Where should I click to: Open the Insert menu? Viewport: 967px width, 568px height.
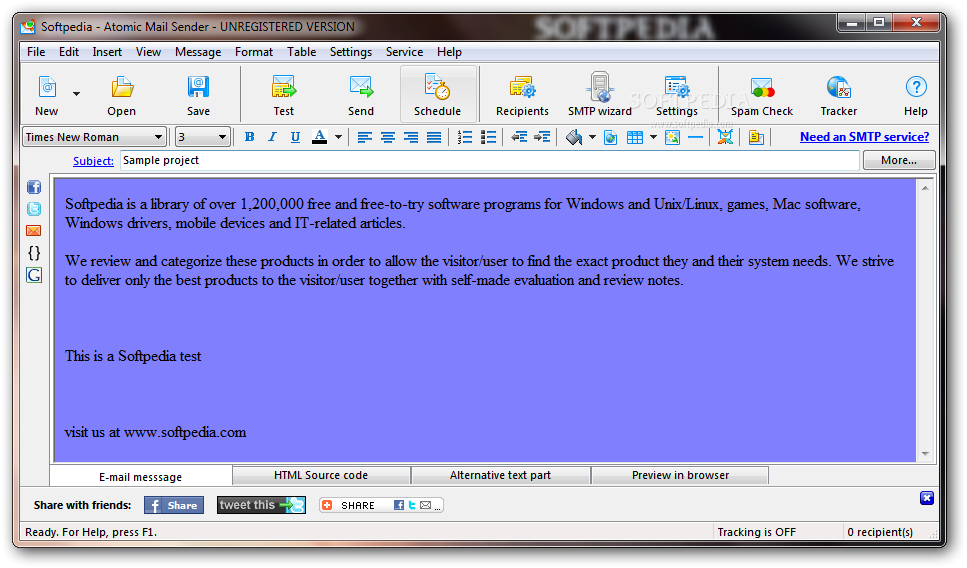pyautogui.click(x=107, y=52)
